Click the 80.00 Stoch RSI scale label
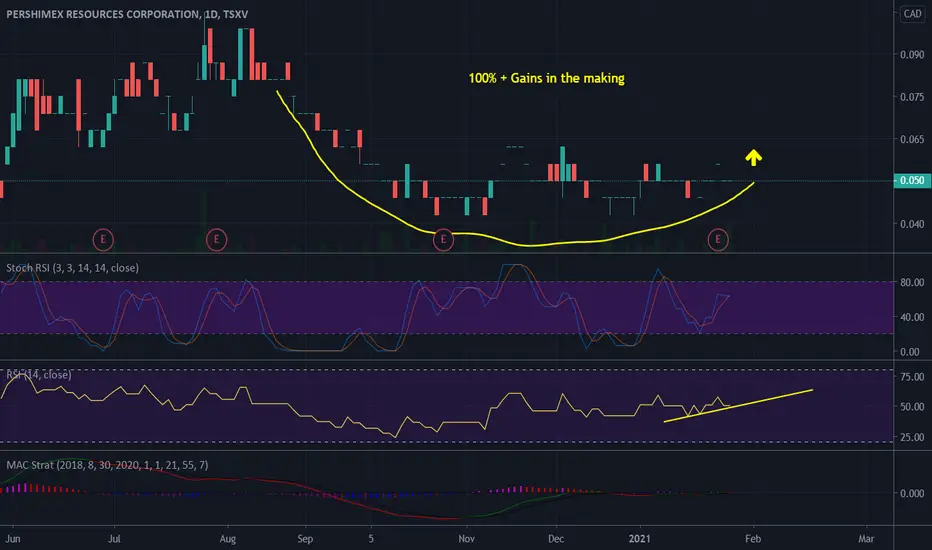 click(912, 282)
